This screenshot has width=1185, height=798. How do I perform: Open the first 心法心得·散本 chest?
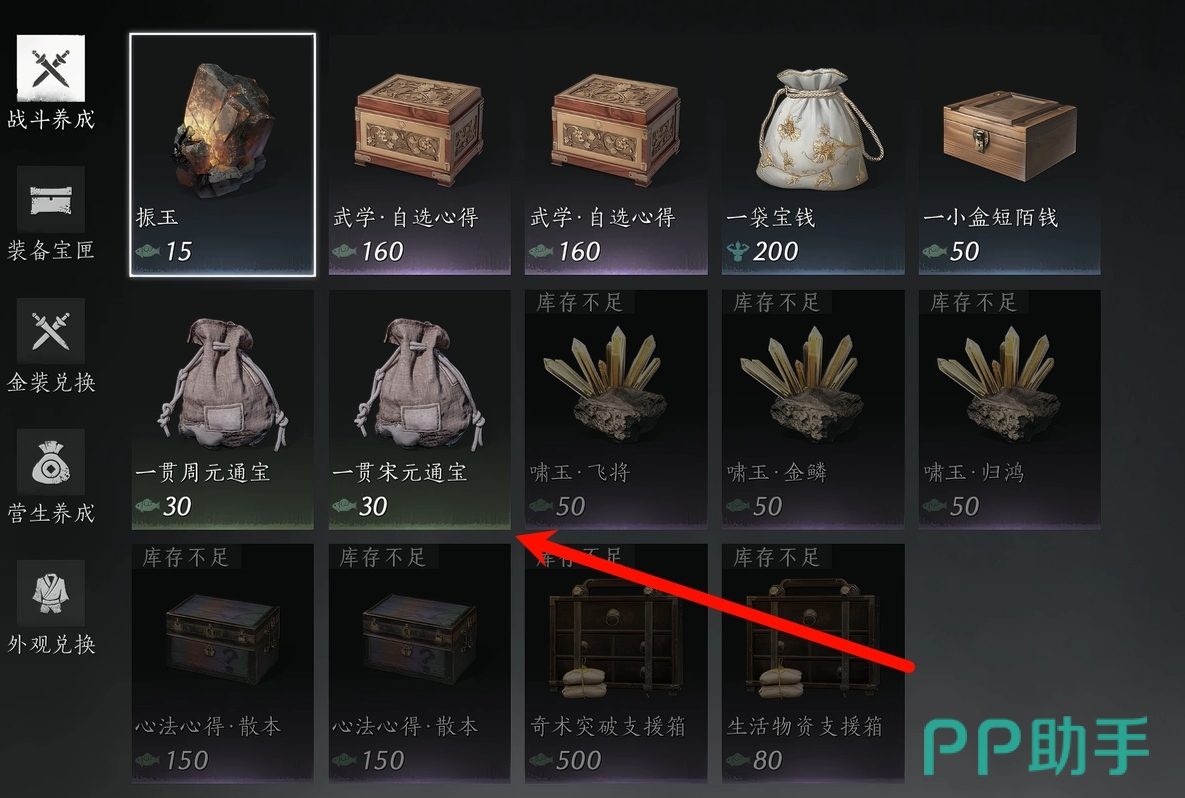(x=223, y=663)
